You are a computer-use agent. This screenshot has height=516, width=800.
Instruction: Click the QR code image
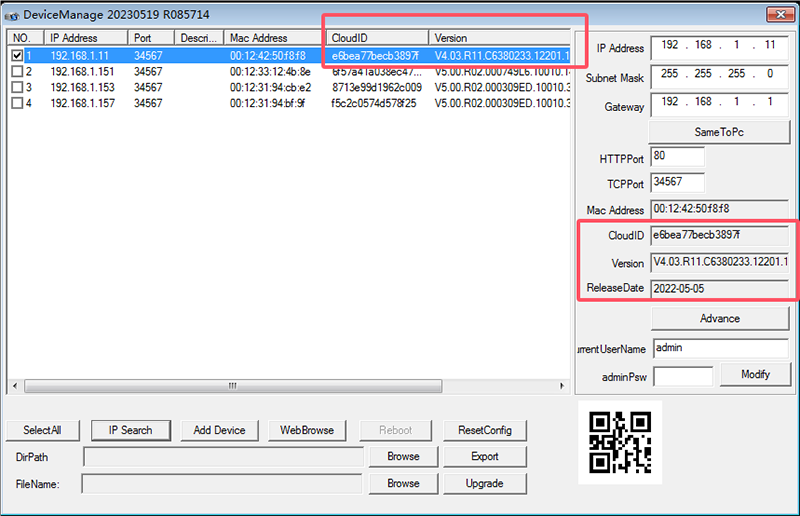coord(620,441)
